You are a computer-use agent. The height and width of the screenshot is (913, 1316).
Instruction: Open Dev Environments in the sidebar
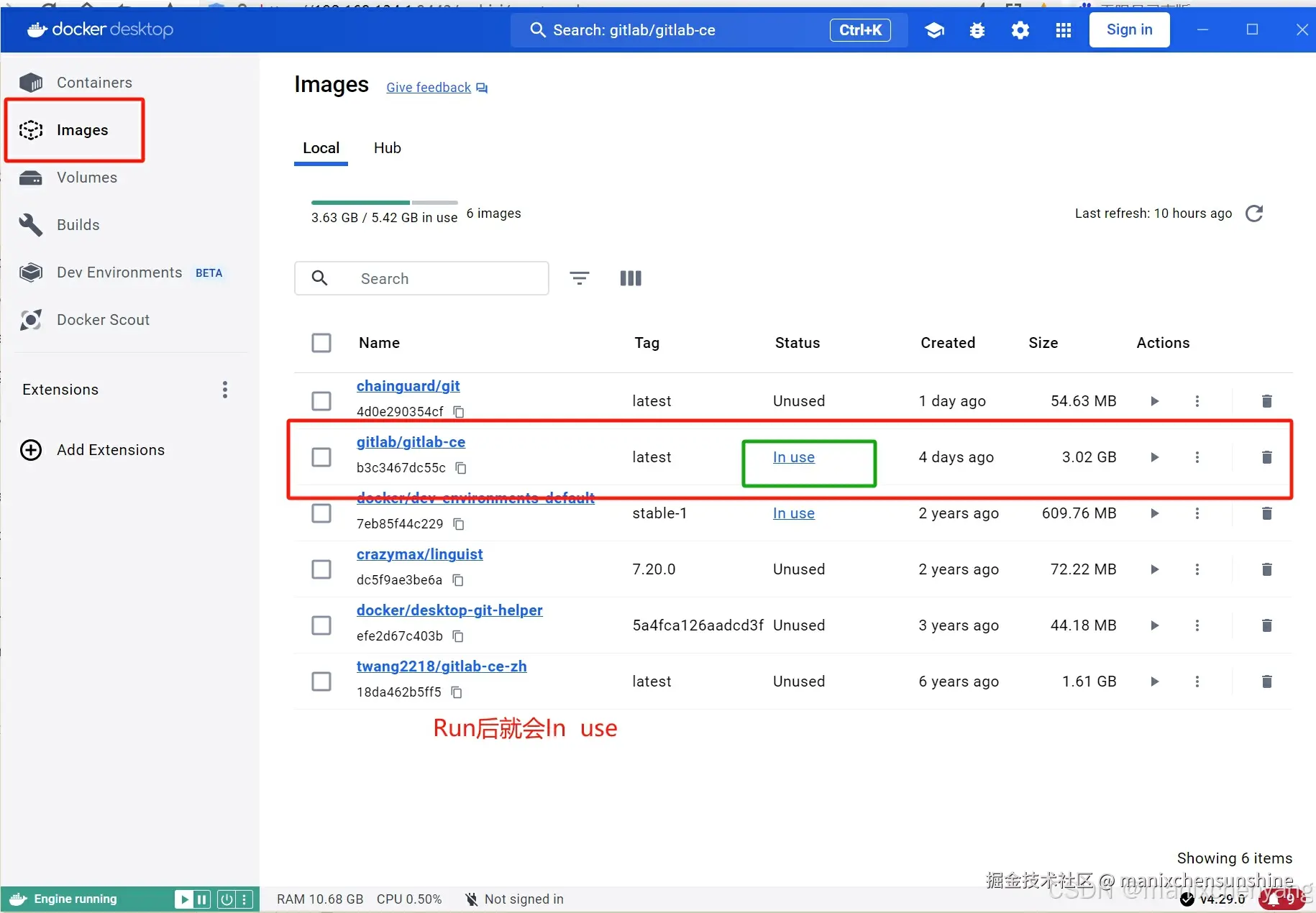(121, 272)
